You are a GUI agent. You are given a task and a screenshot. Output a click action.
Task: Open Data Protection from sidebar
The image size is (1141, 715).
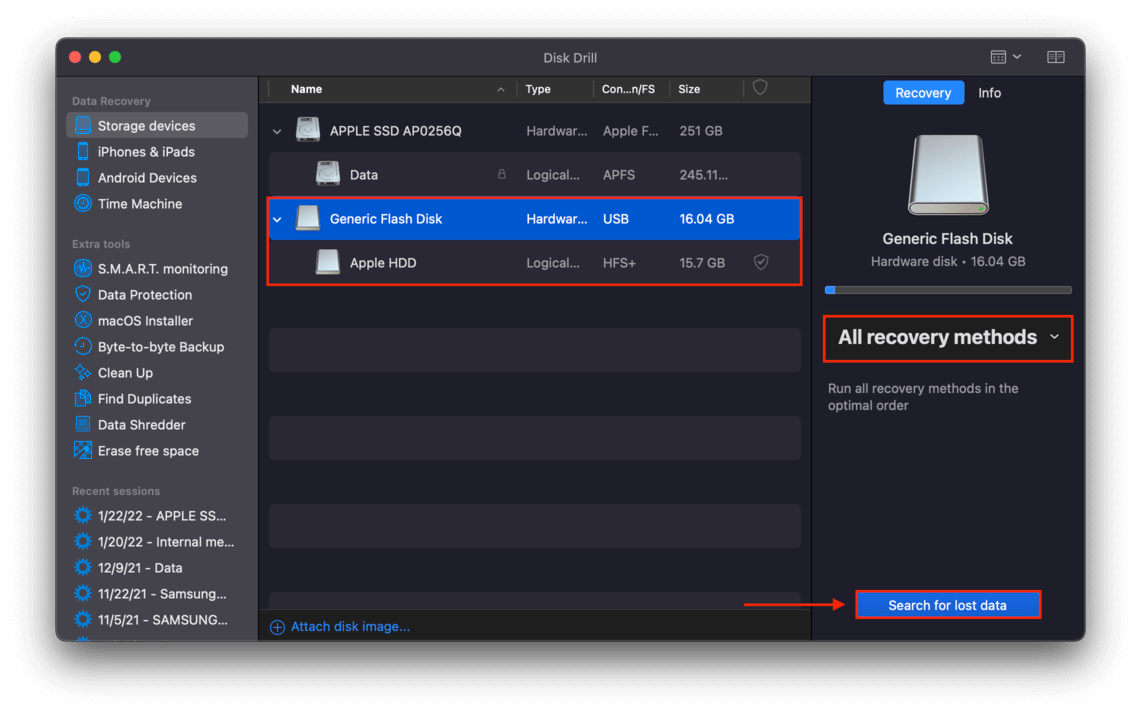(133, 295)
